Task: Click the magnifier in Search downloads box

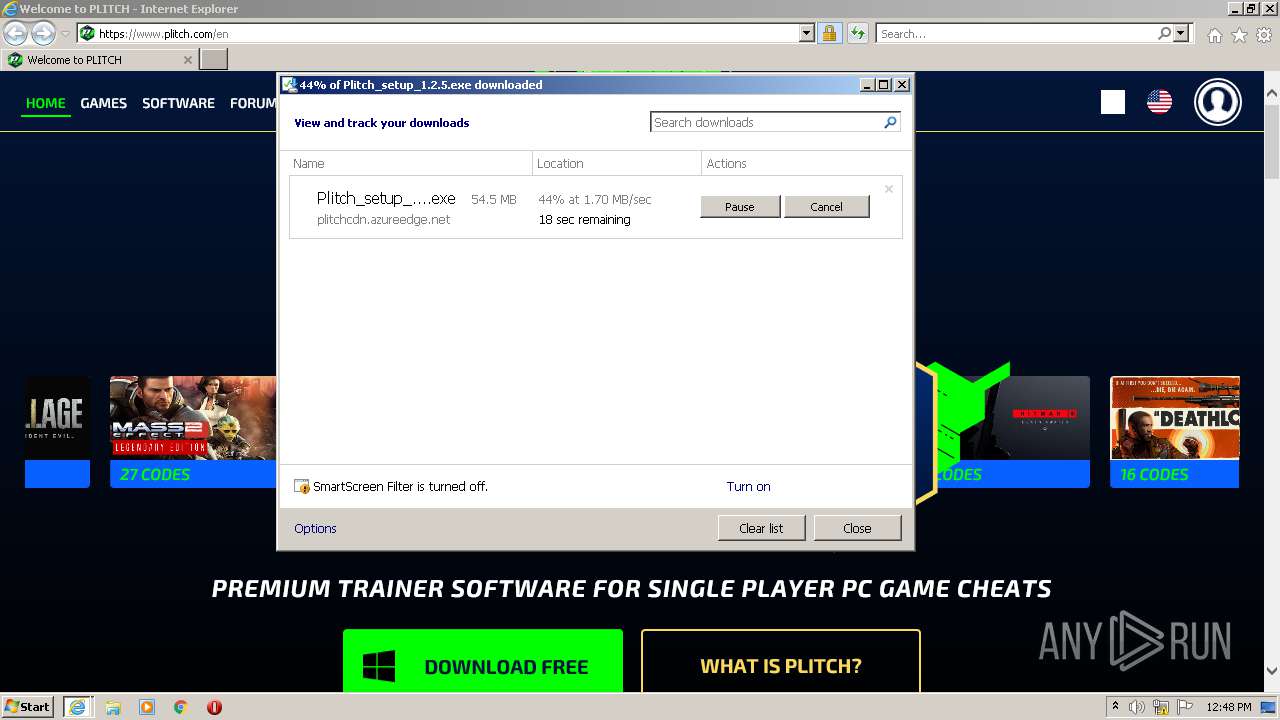Action: click(890, 122)
